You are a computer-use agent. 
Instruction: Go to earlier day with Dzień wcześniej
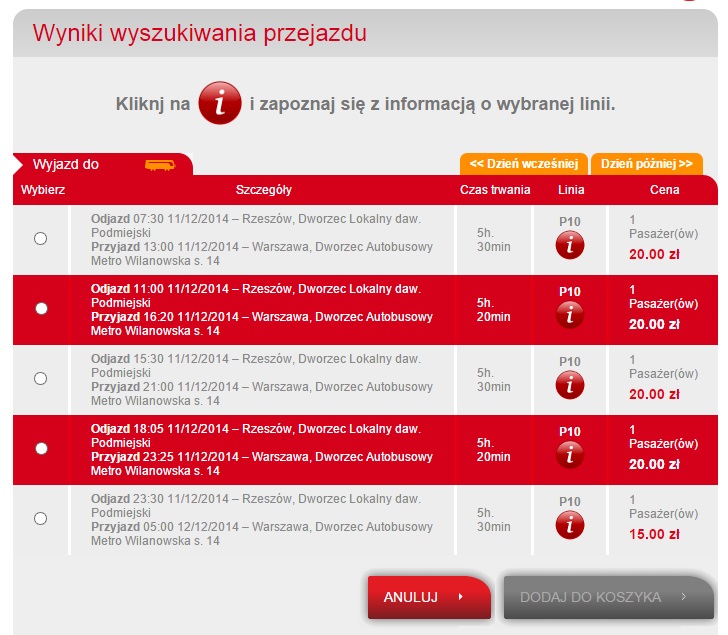(523, 163)
